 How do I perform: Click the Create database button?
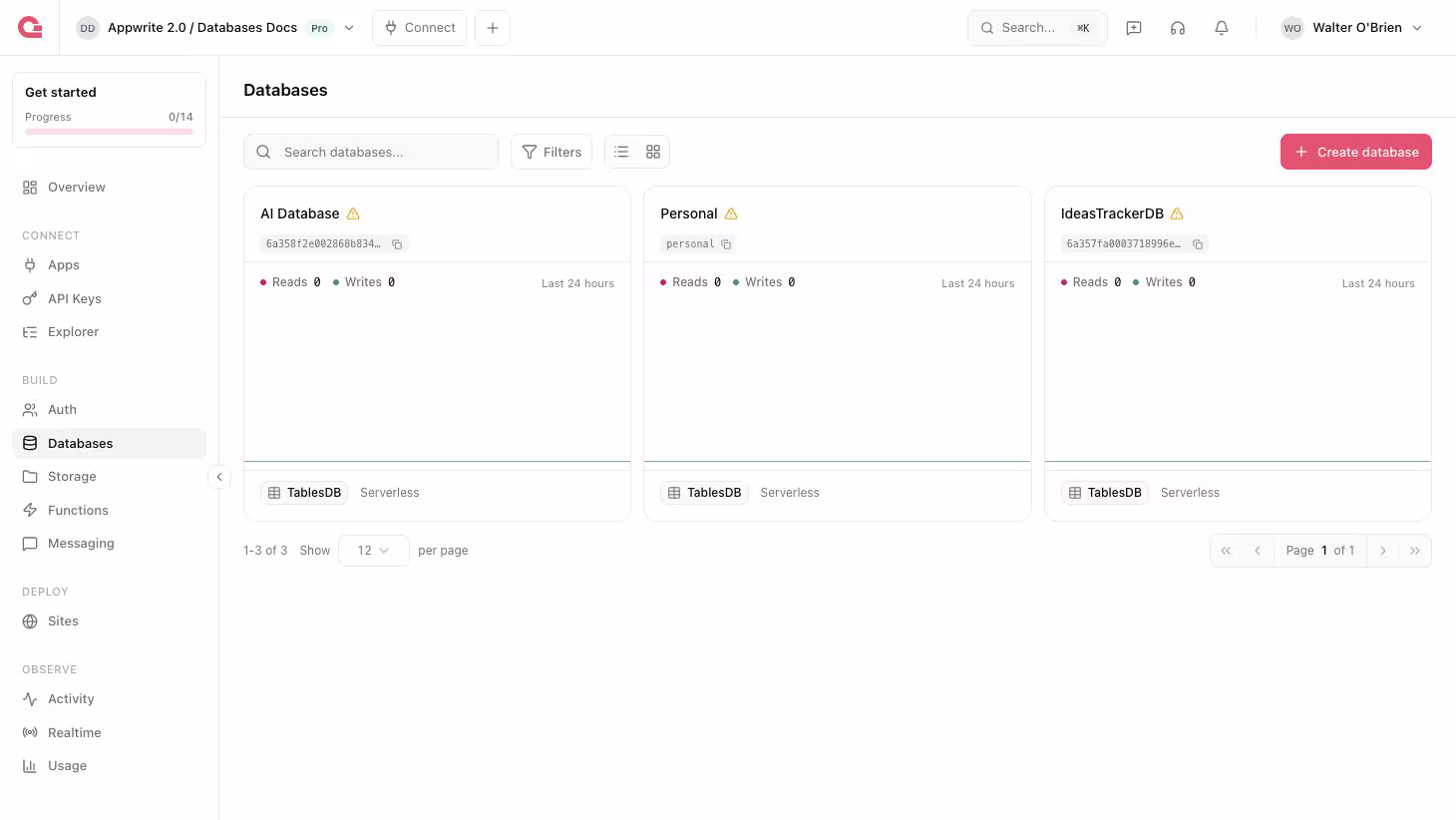pyautogui.click(x=1356, y=152)
